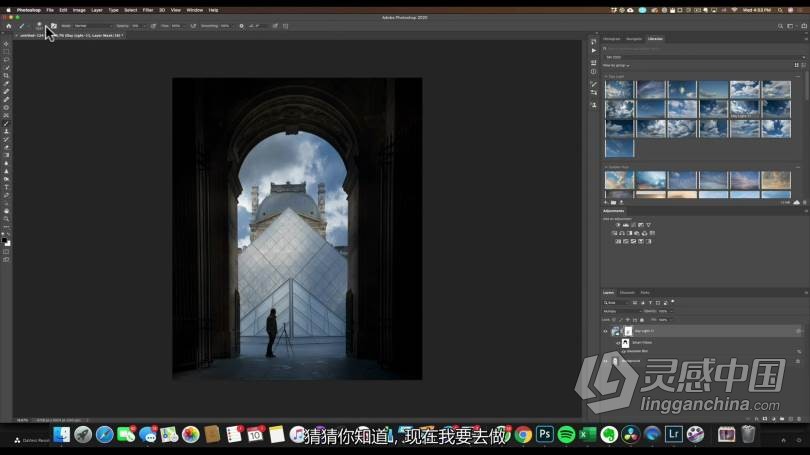810x455 pixels.
Task: Add an Invert adjustment
Action: pos(618,241)
